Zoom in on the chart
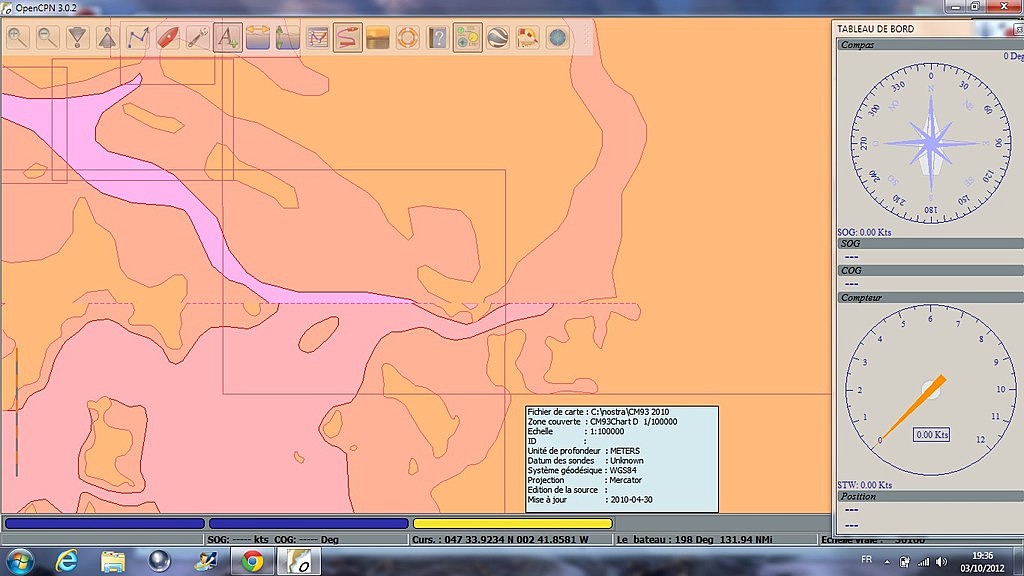Viewport: 1024px width, 576px height. point(18,37)
